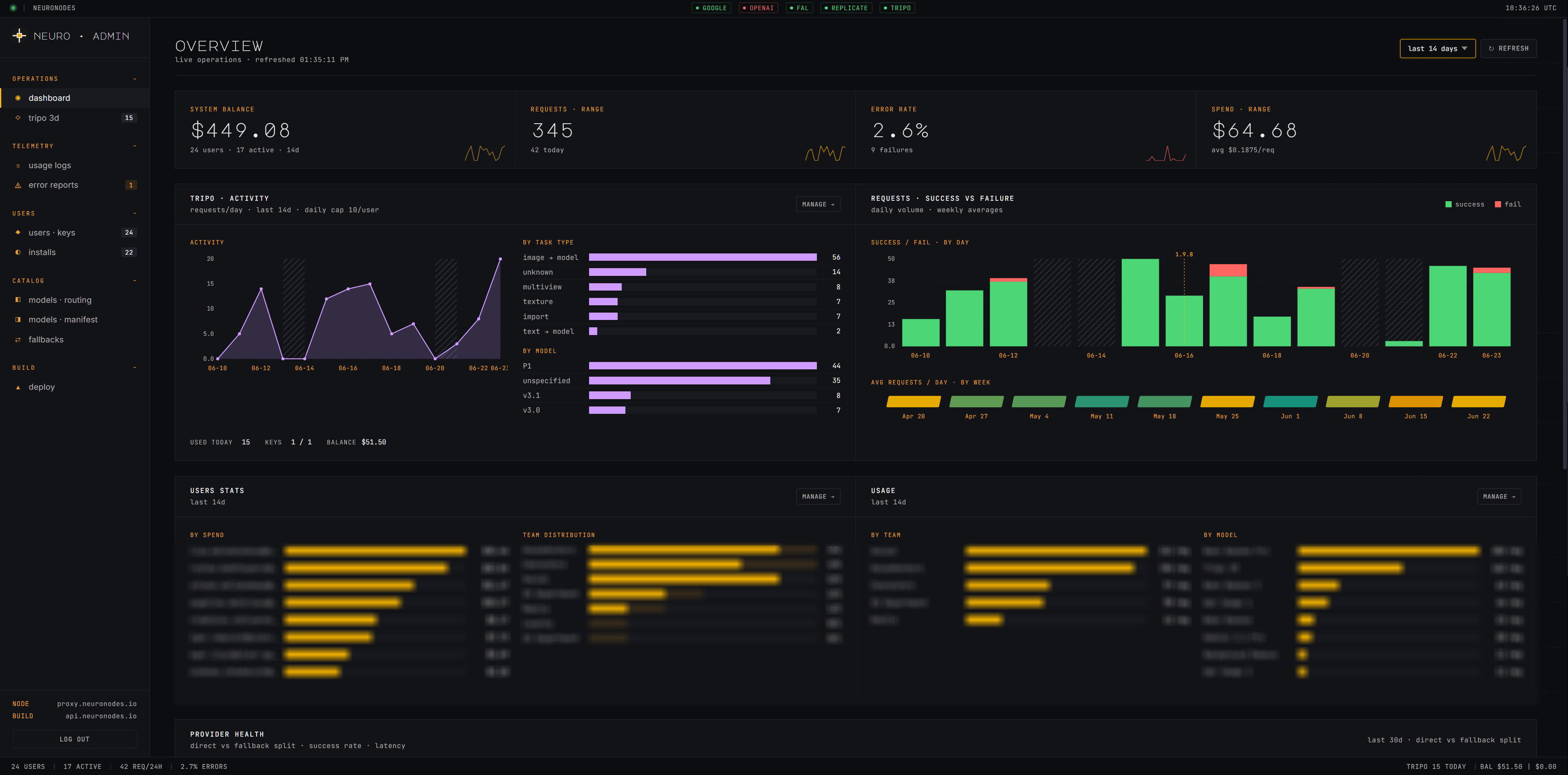Click MANAGE in Tripo Activity panel
The width and height of the screenshot is (1568, 775).
(x=818, y=204)
